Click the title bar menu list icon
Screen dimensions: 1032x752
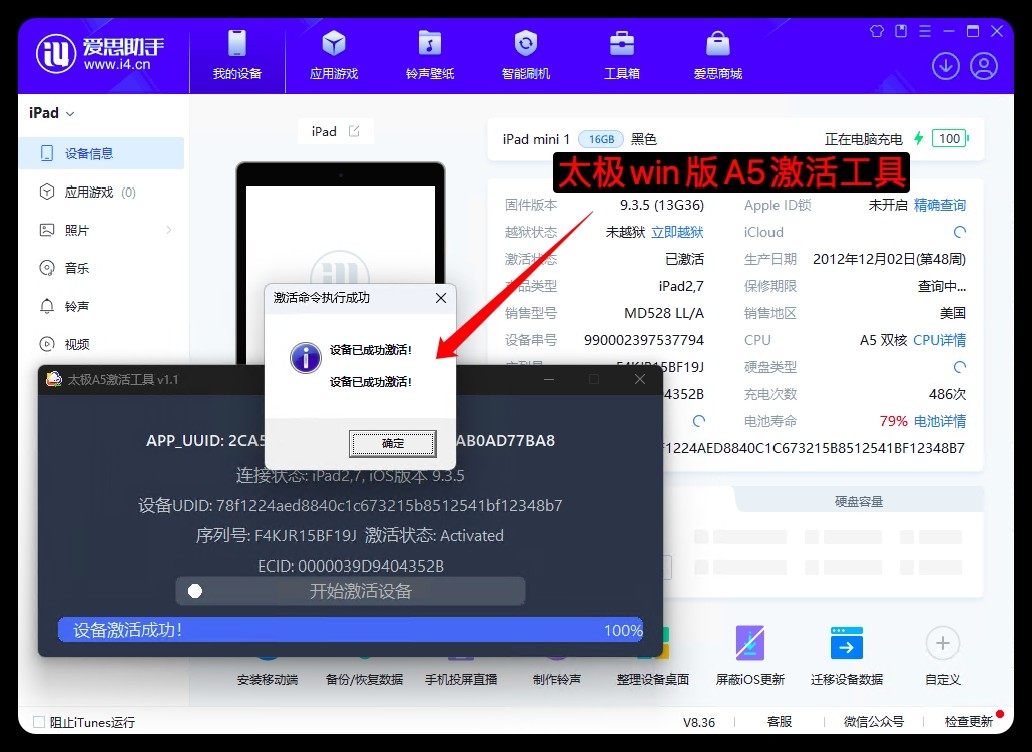point(925,31)
